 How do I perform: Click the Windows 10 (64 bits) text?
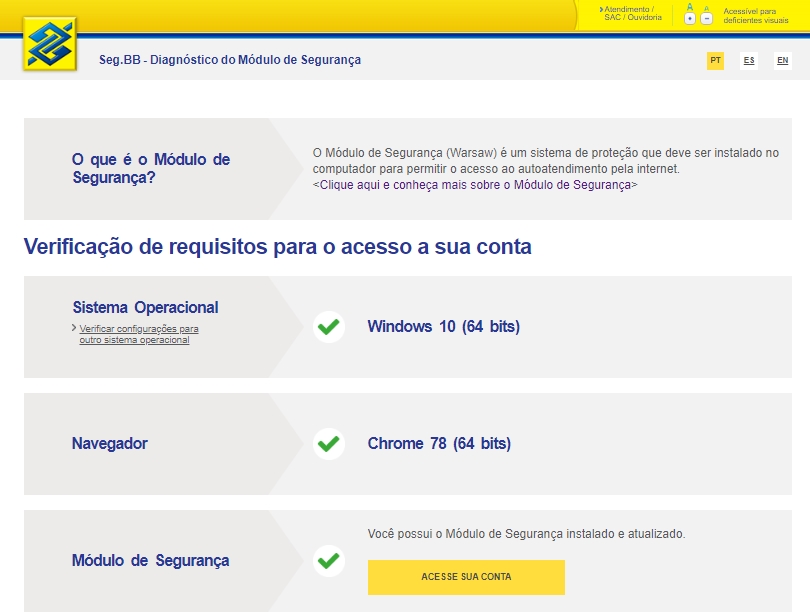coord(444,326)
